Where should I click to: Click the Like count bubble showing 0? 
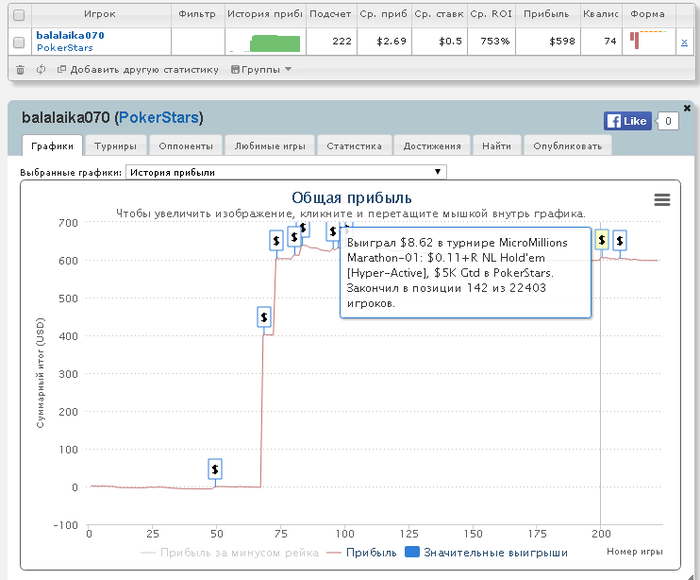668,121
